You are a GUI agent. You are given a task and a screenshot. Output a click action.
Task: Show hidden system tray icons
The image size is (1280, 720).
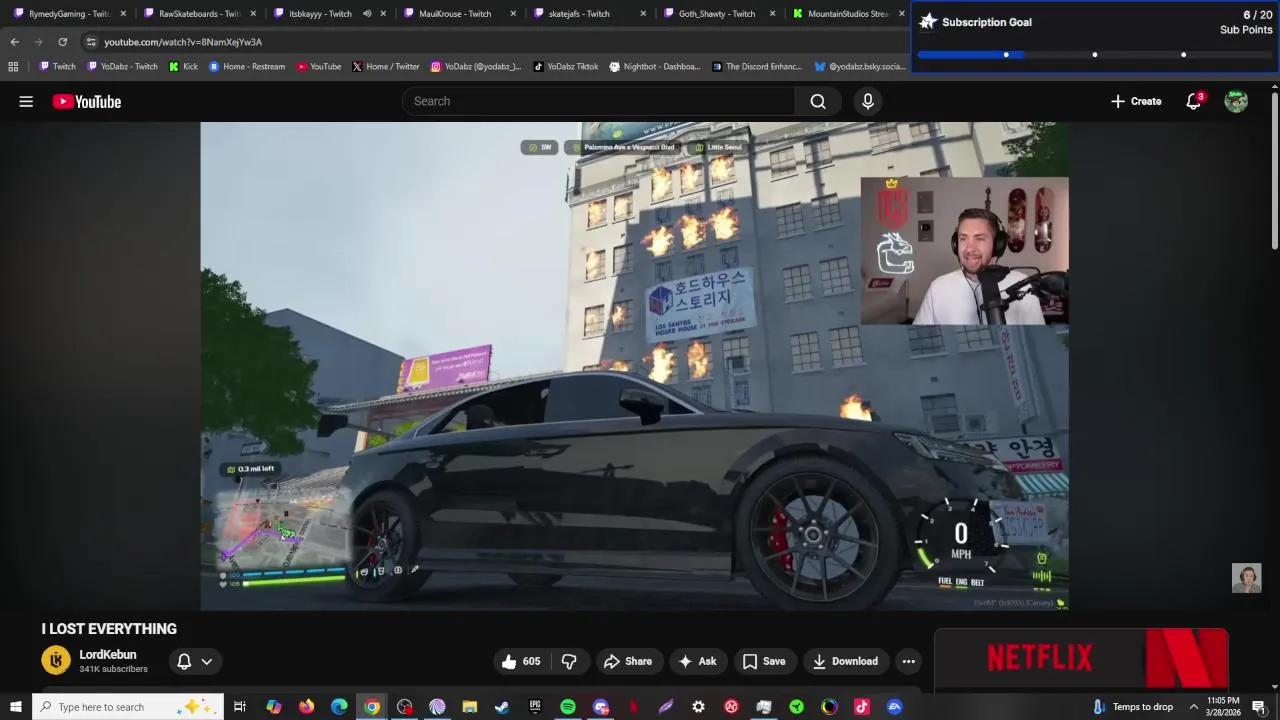point(1193,707)
